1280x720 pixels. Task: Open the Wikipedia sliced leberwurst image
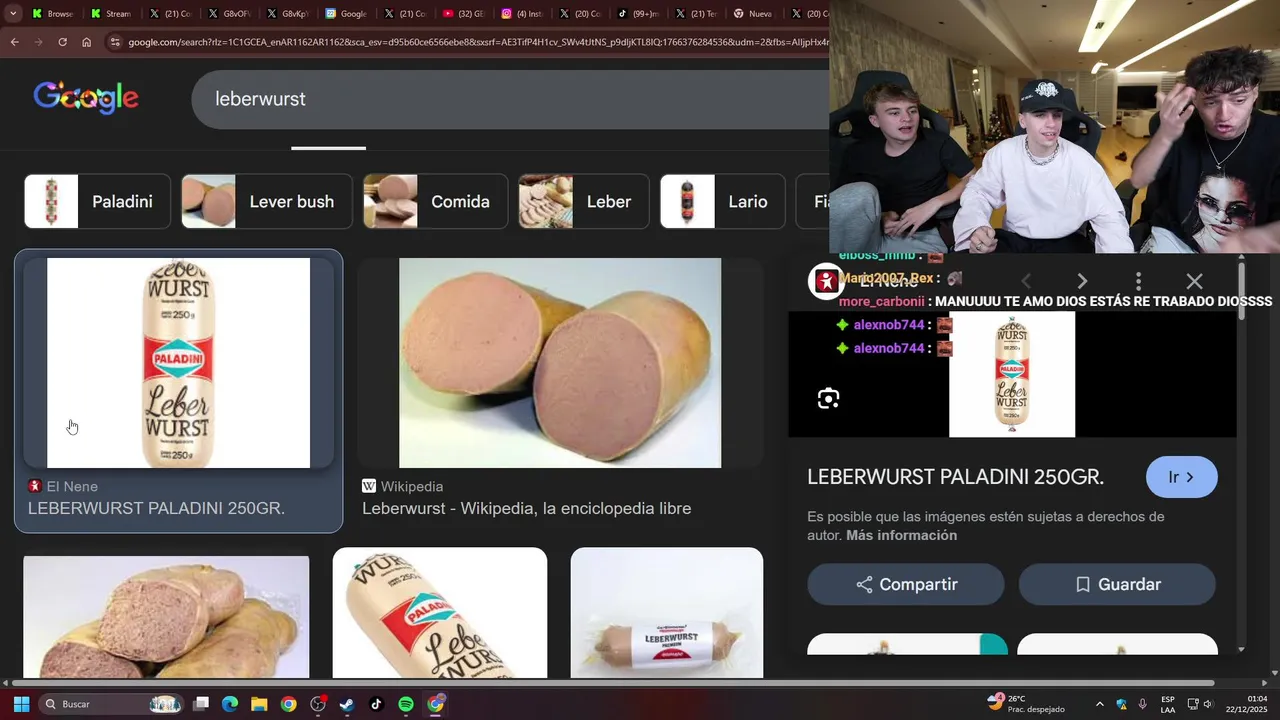click(560, 363)
